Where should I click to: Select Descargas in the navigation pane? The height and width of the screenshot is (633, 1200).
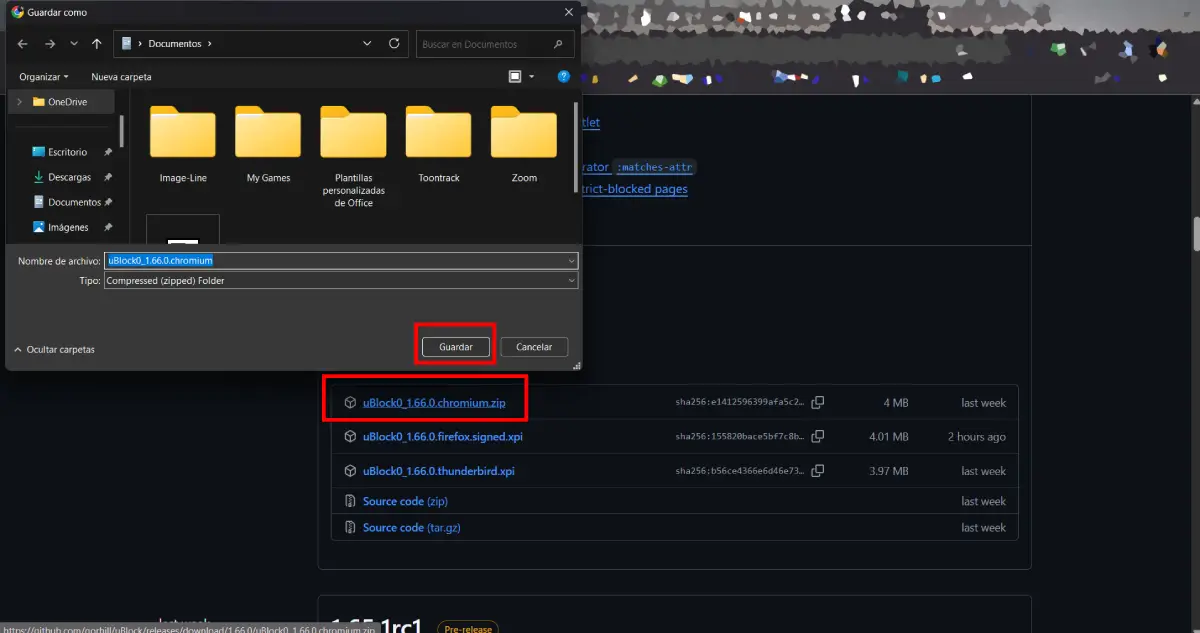pyautogui.click(x=69, y=177)
